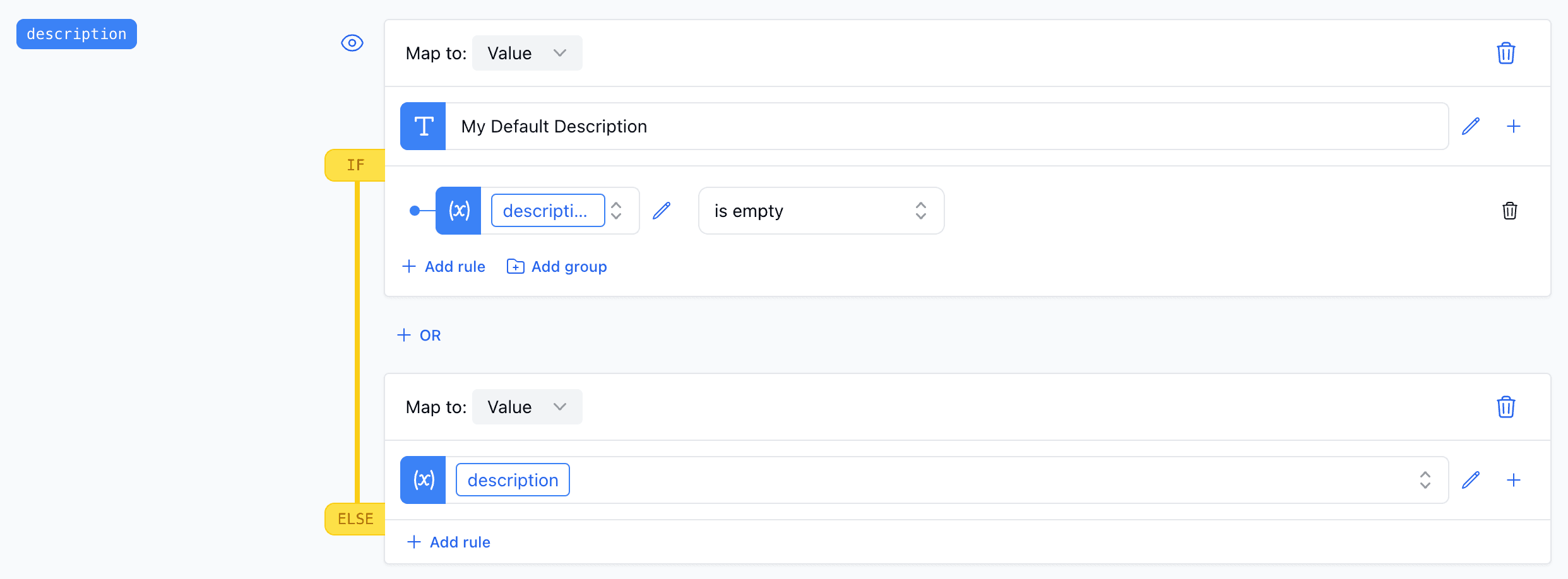Edit the My Default Description value with the pencil
Screen dimensions: 1568x579
click(x=1471, y=126)
